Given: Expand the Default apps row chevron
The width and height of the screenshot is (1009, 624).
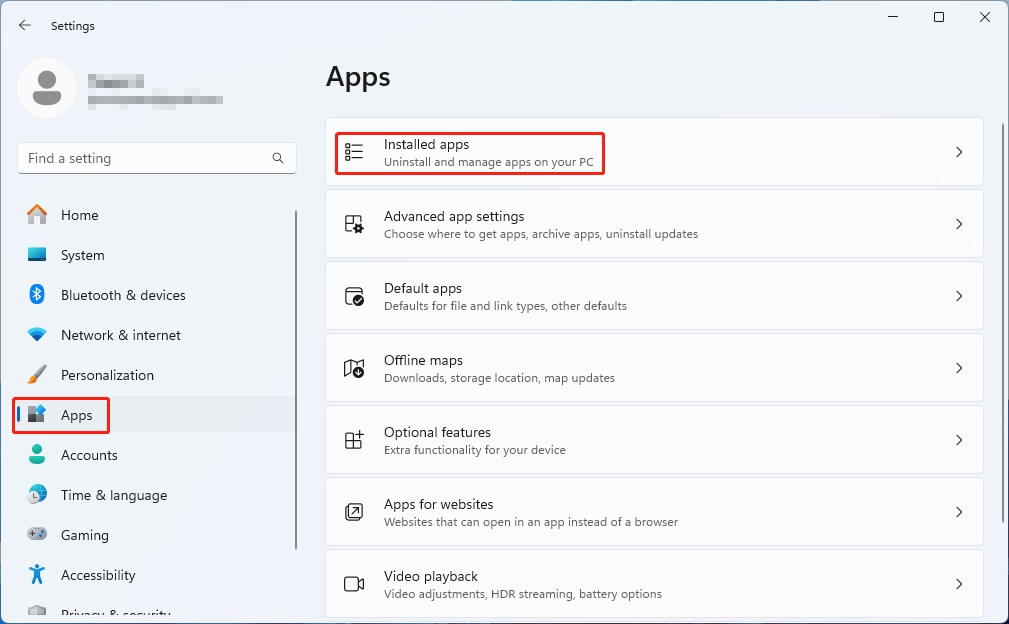Looking at the screenshot, I should (958, 296).
